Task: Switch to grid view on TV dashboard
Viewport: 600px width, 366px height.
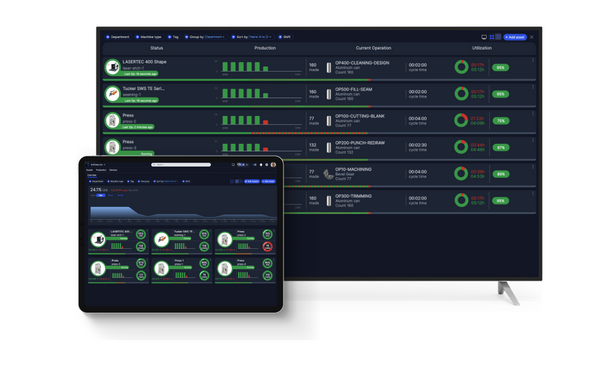Action: point(492,37)
